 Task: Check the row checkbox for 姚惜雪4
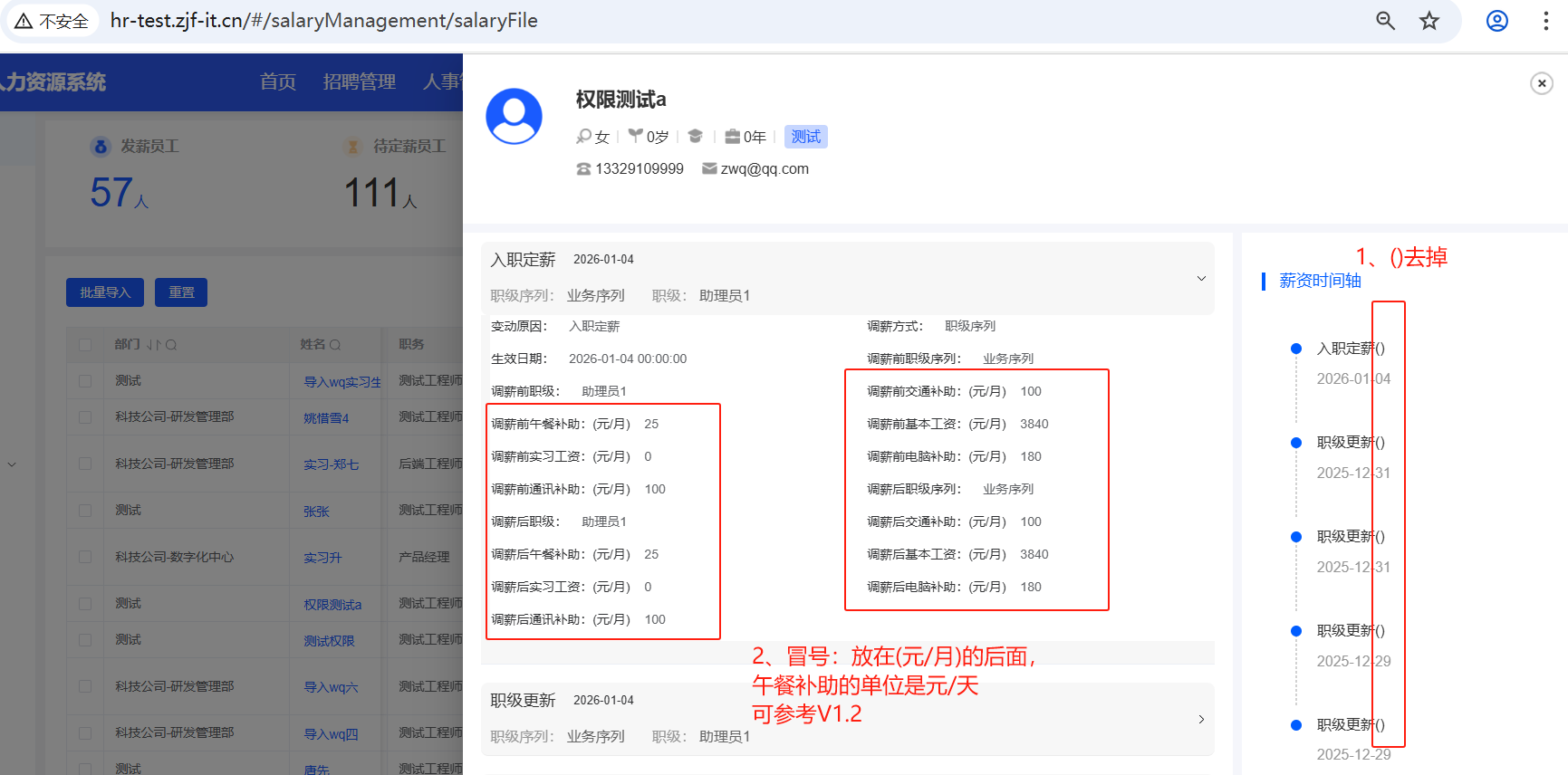pos(85,417)
